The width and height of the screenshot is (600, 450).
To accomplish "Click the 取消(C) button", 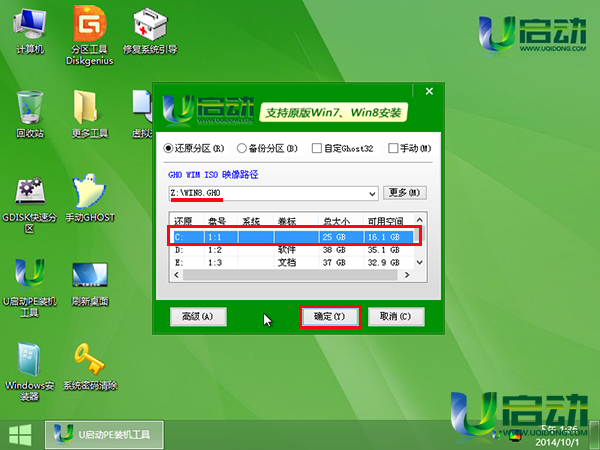I will [x=396, y=317].
